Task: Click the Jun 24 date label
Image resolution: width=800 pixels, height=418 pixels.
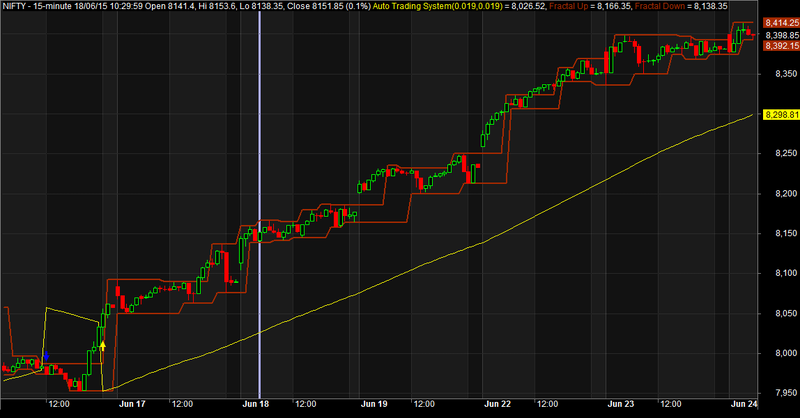Action: (744, 404)
